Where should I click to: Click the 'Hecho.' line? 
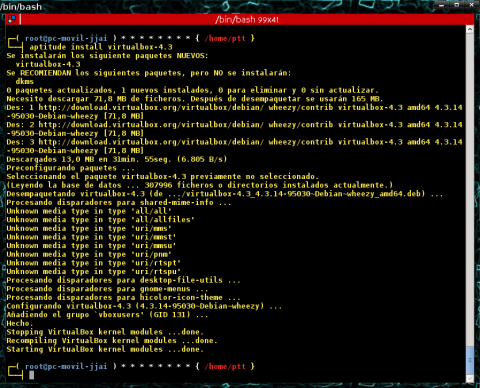(x=20, y=324)
